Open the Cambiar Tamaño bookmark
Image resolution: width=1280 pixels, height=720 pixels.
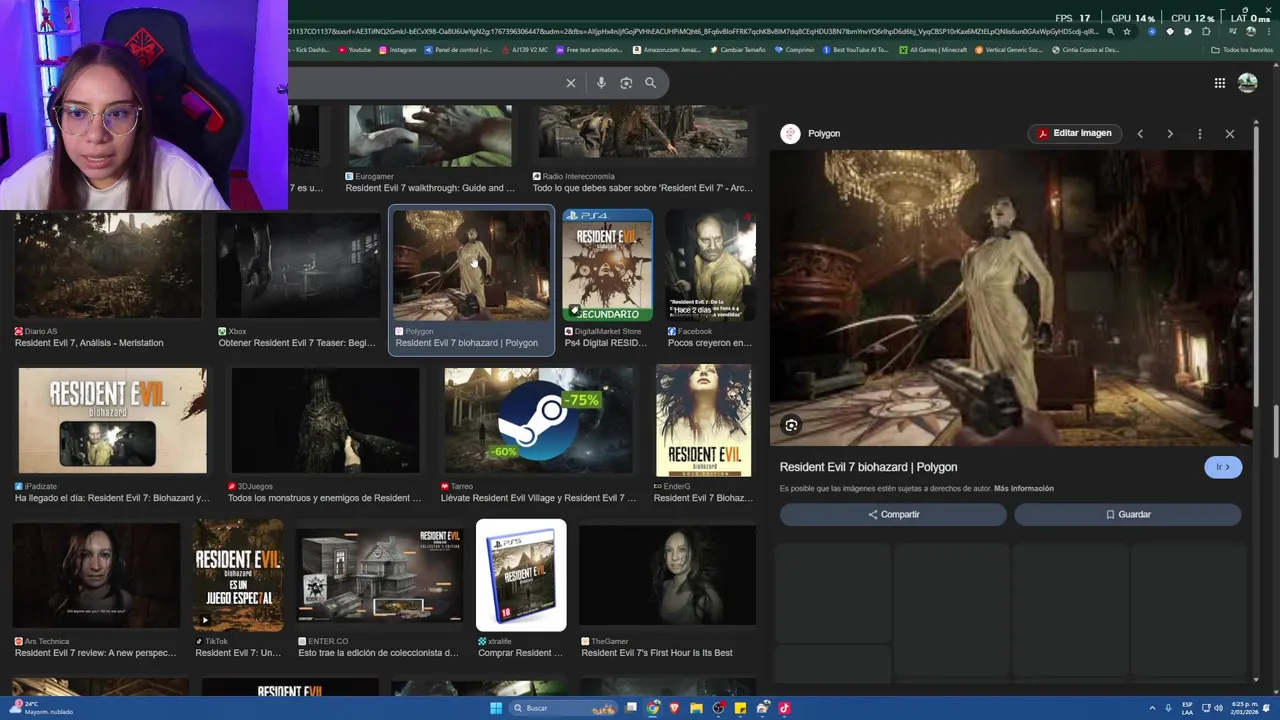738,50
